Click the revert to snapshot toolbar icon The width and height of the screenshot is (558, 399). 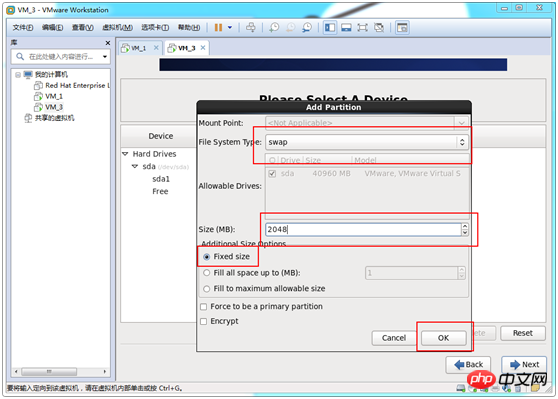[291, 27]
